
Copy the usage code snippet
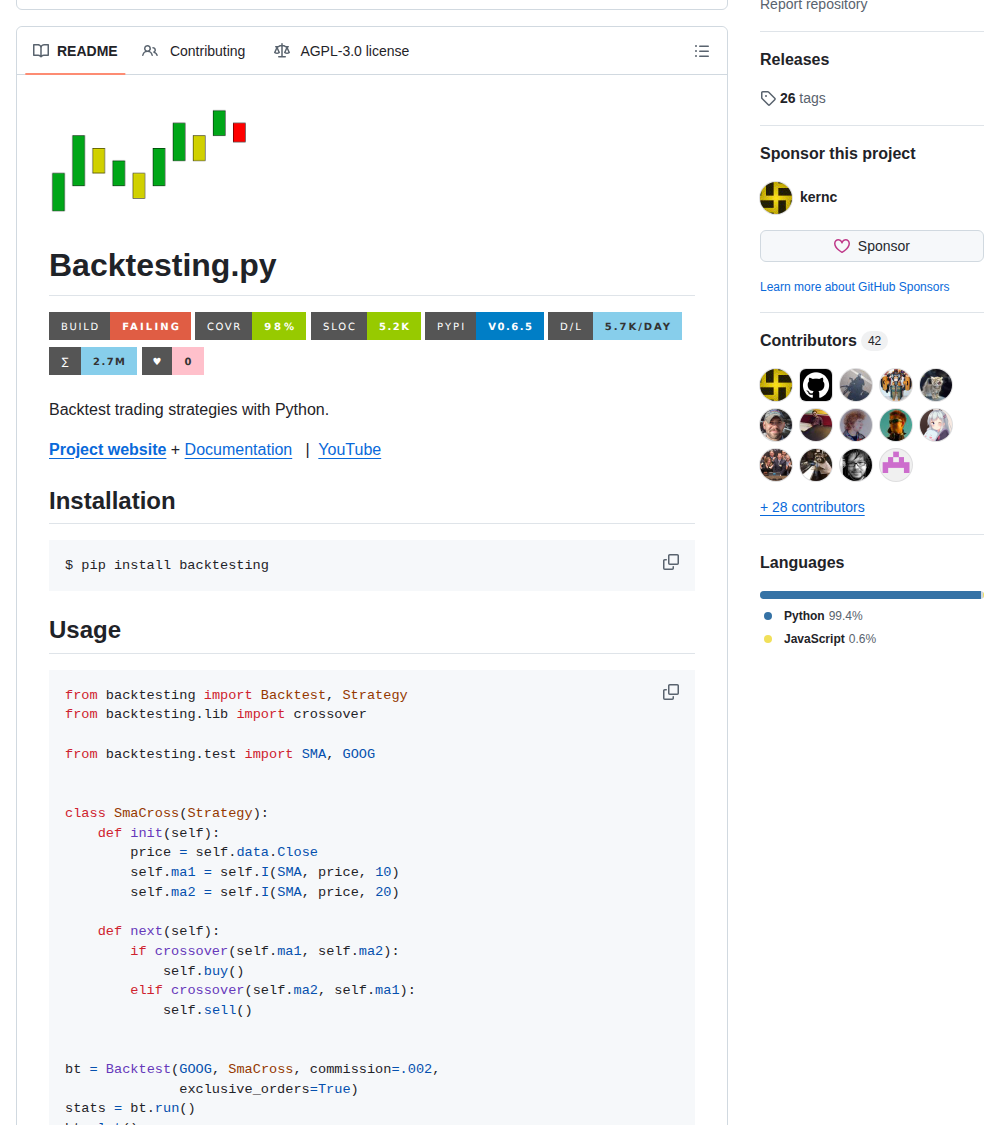click(x=671, y=692)
